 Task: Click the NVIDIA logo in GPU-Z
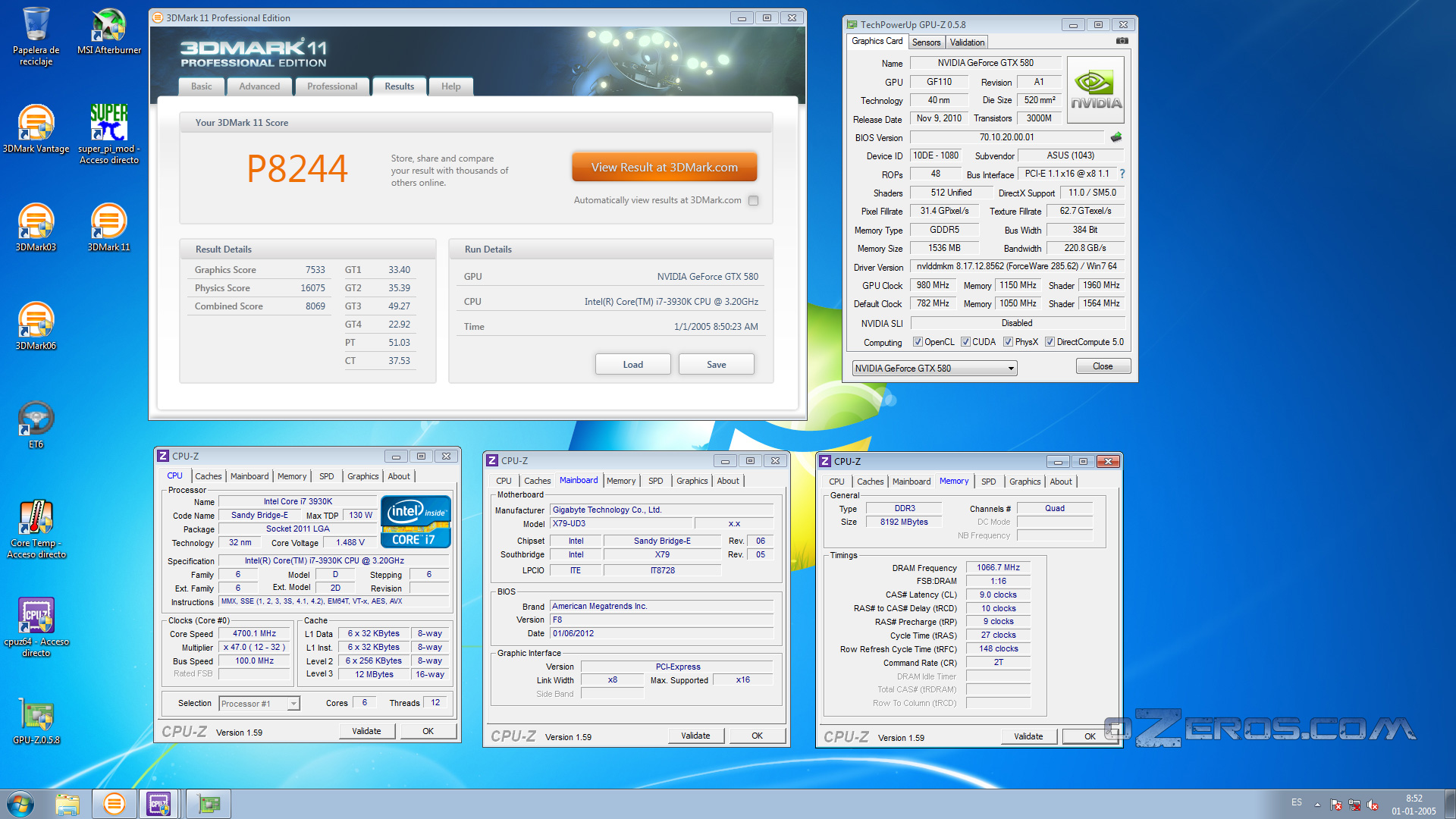click(x=1095, y=90)
